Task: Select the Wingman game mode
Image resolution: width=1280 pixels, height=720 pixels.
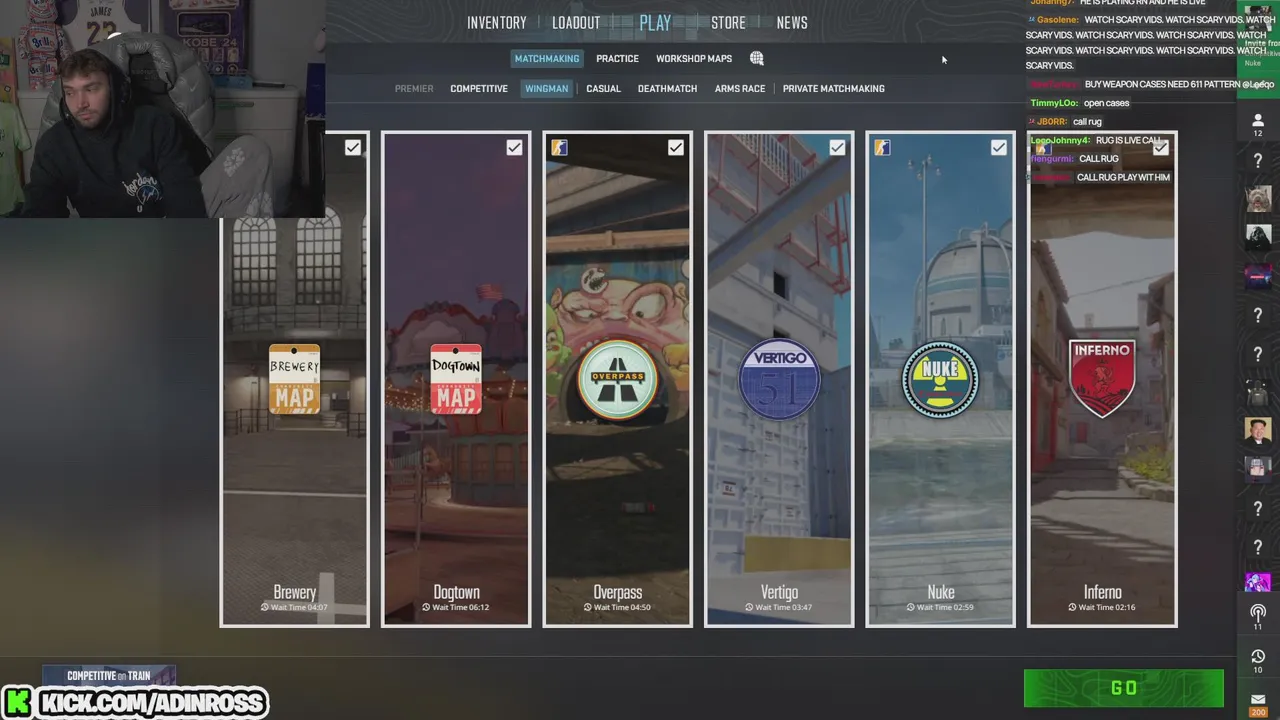Action: pyautogui.click(x=547, y=89)
